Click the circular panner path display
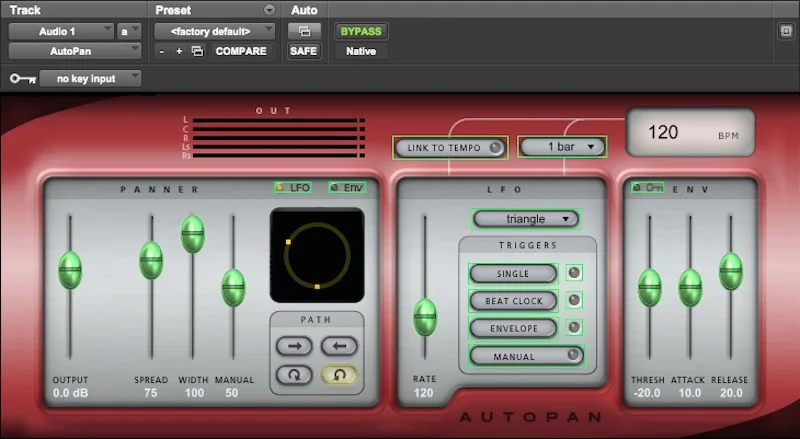Viewport: 800px width, 439px height. (317, 255)
